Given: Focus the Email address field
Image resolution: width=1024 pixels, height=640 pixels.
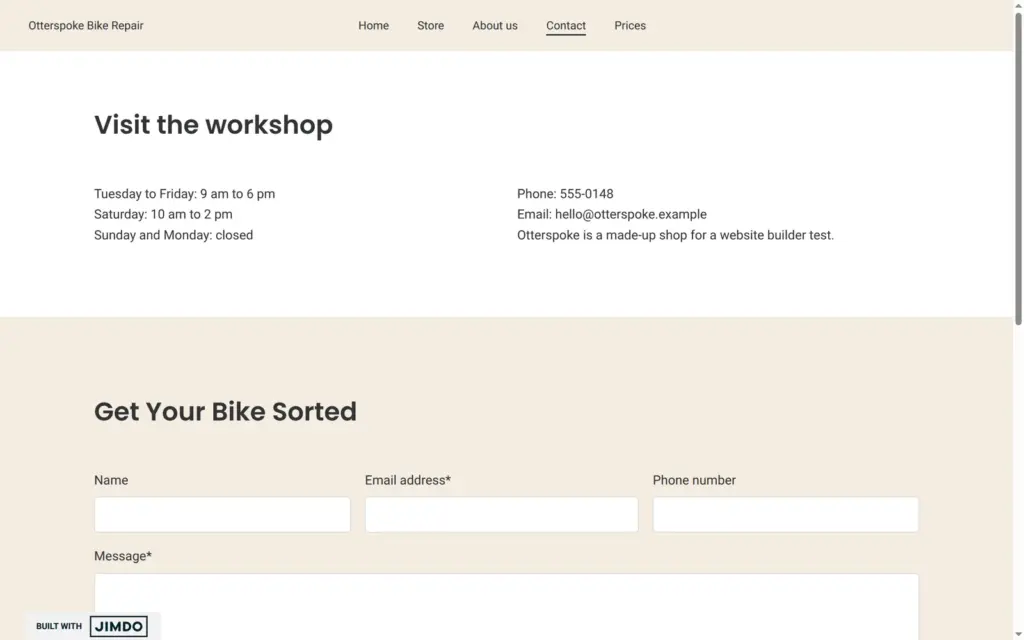Looking at the screenshot, I should click(502, 515).
